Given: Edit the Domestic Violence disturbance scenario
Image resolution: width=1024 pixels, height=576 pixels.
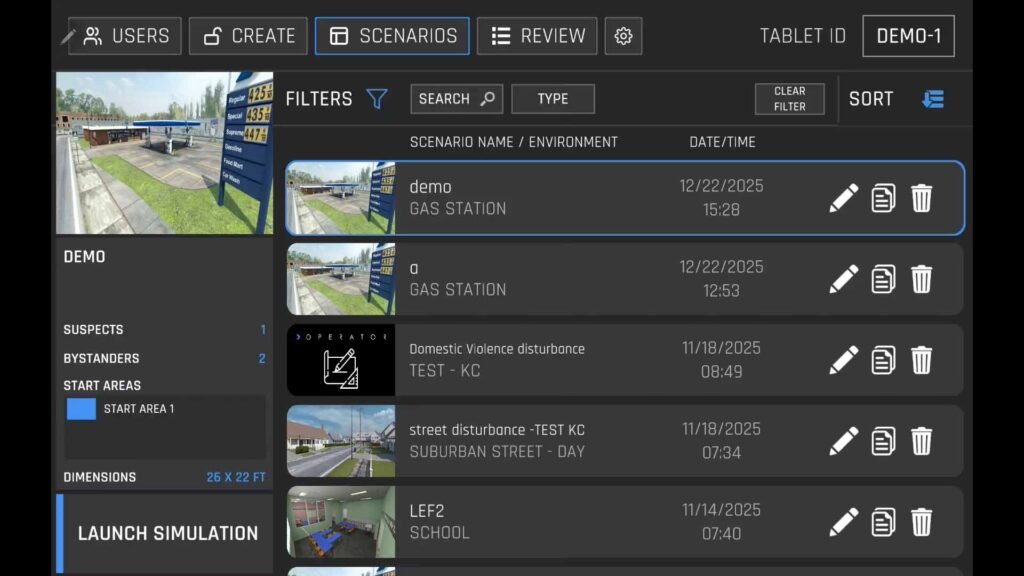Looking at the screenshot, I should click(x=843, y=359).
